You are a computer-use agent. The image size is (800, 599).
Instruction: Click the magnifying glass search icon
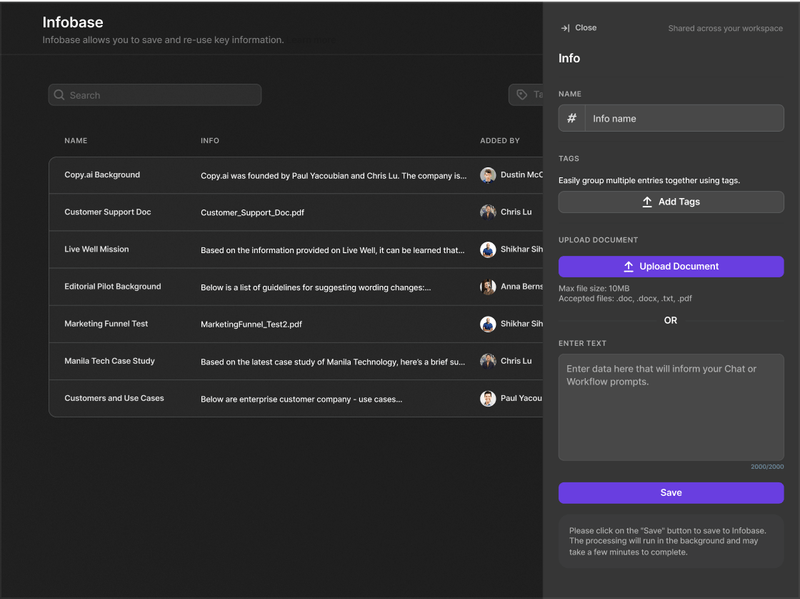[62, 94]
